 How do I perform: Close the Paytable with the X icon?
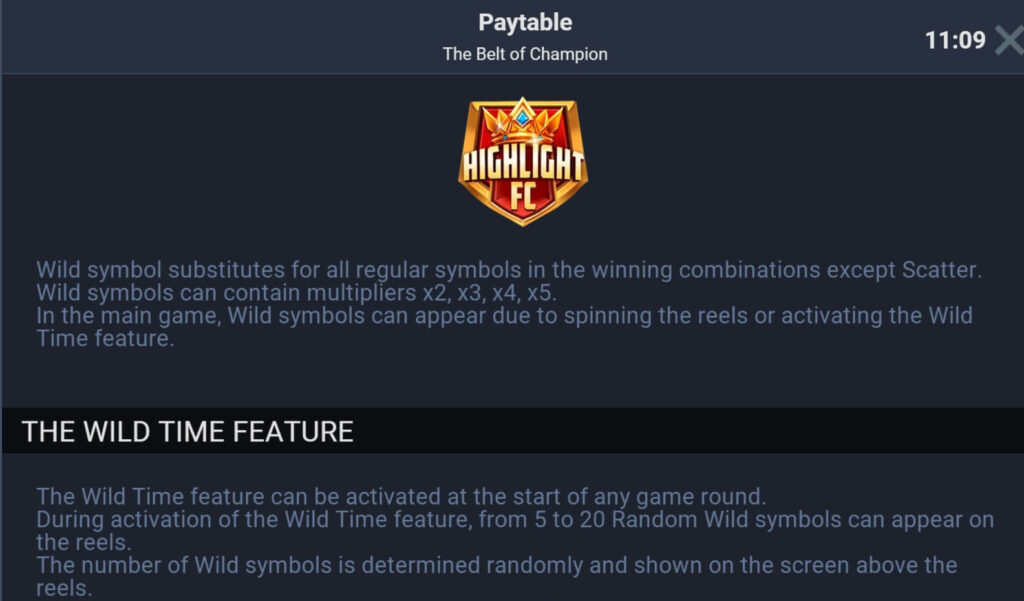tap(1010, 41)
